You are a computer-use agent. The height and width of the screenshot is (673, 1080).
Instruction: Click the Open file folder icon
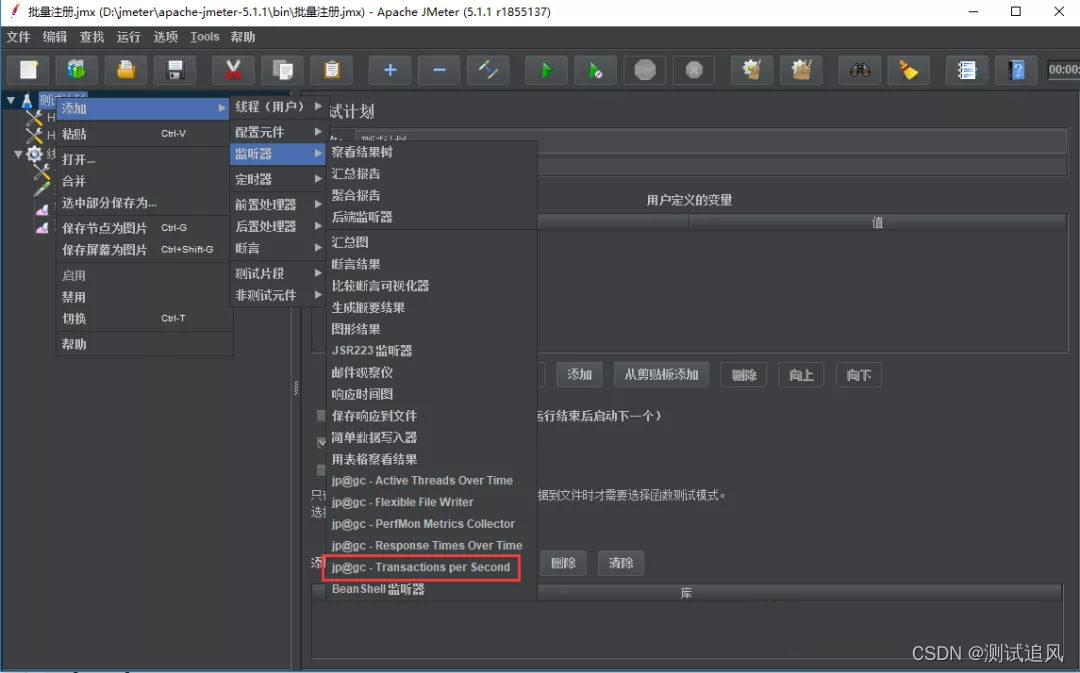tap(126, 70)
